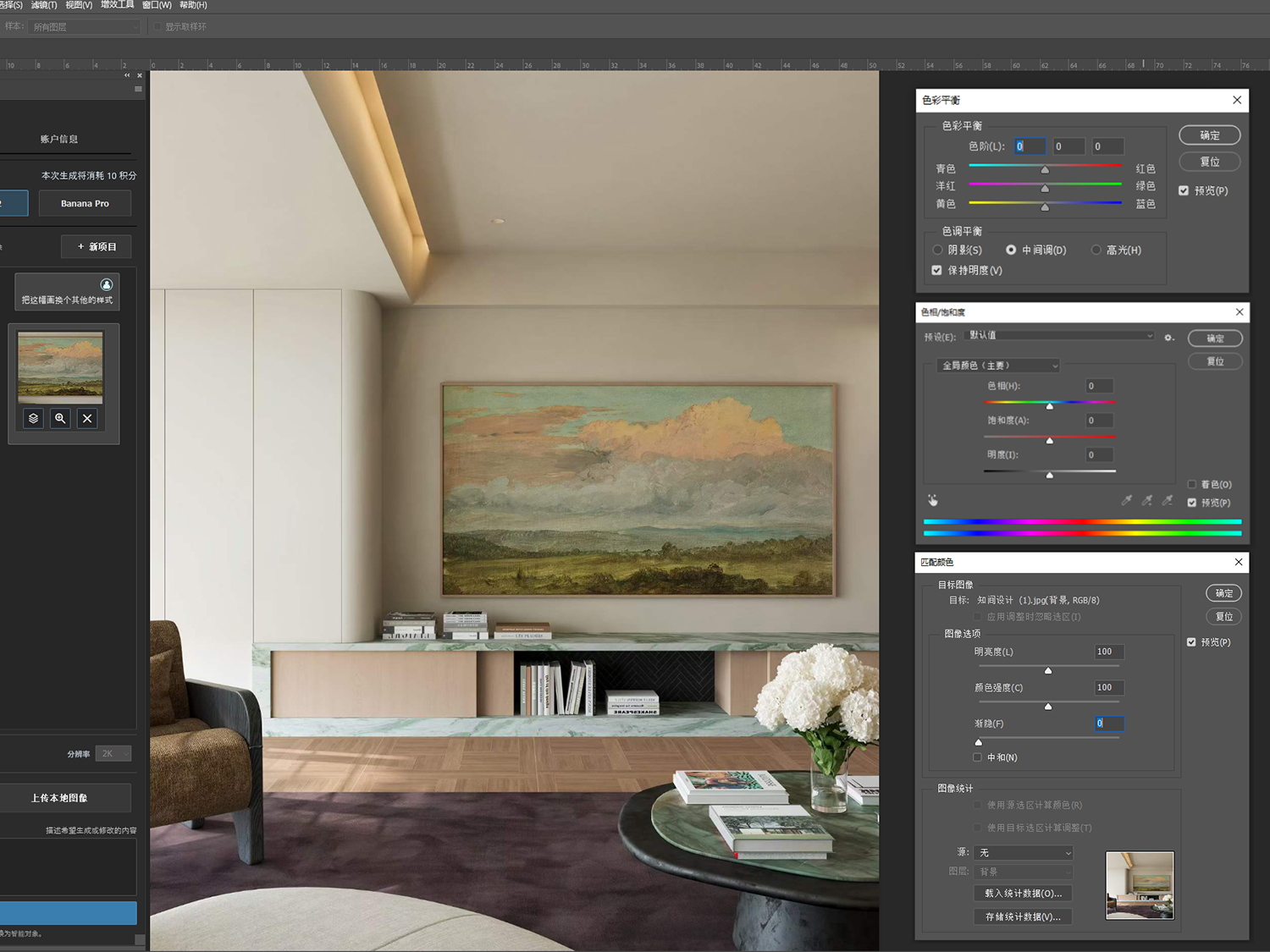
Task: Open Hue/Saturation preset gear options
Action: (x=1169, y=338)
